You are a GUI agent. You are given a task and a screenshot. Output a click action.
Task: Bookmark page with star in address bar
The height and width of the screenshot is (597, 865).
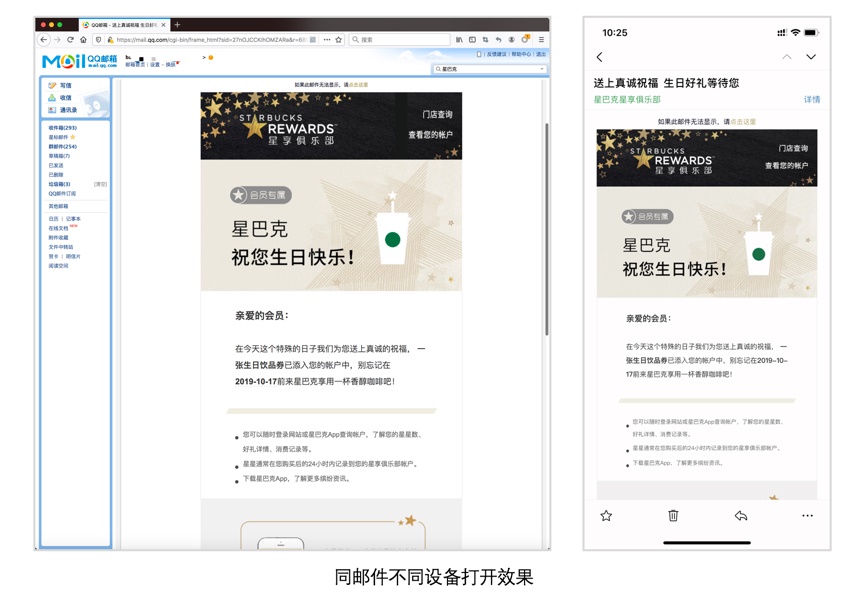click(339, 40)
